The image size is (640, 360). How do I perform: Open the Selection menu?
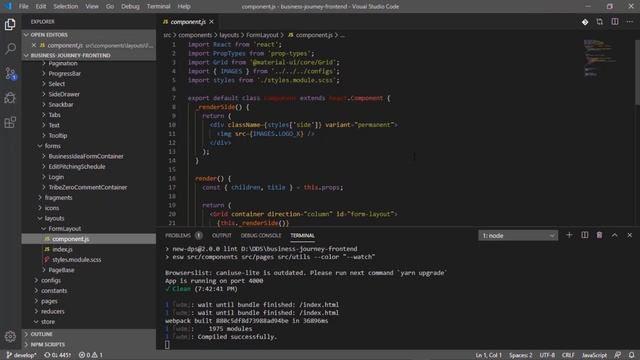point(65,6)
